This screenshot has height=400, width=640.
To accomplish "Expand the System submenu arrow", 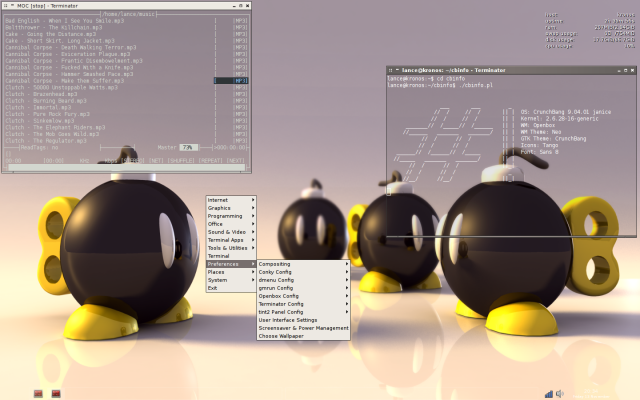I will coord(253,280).
